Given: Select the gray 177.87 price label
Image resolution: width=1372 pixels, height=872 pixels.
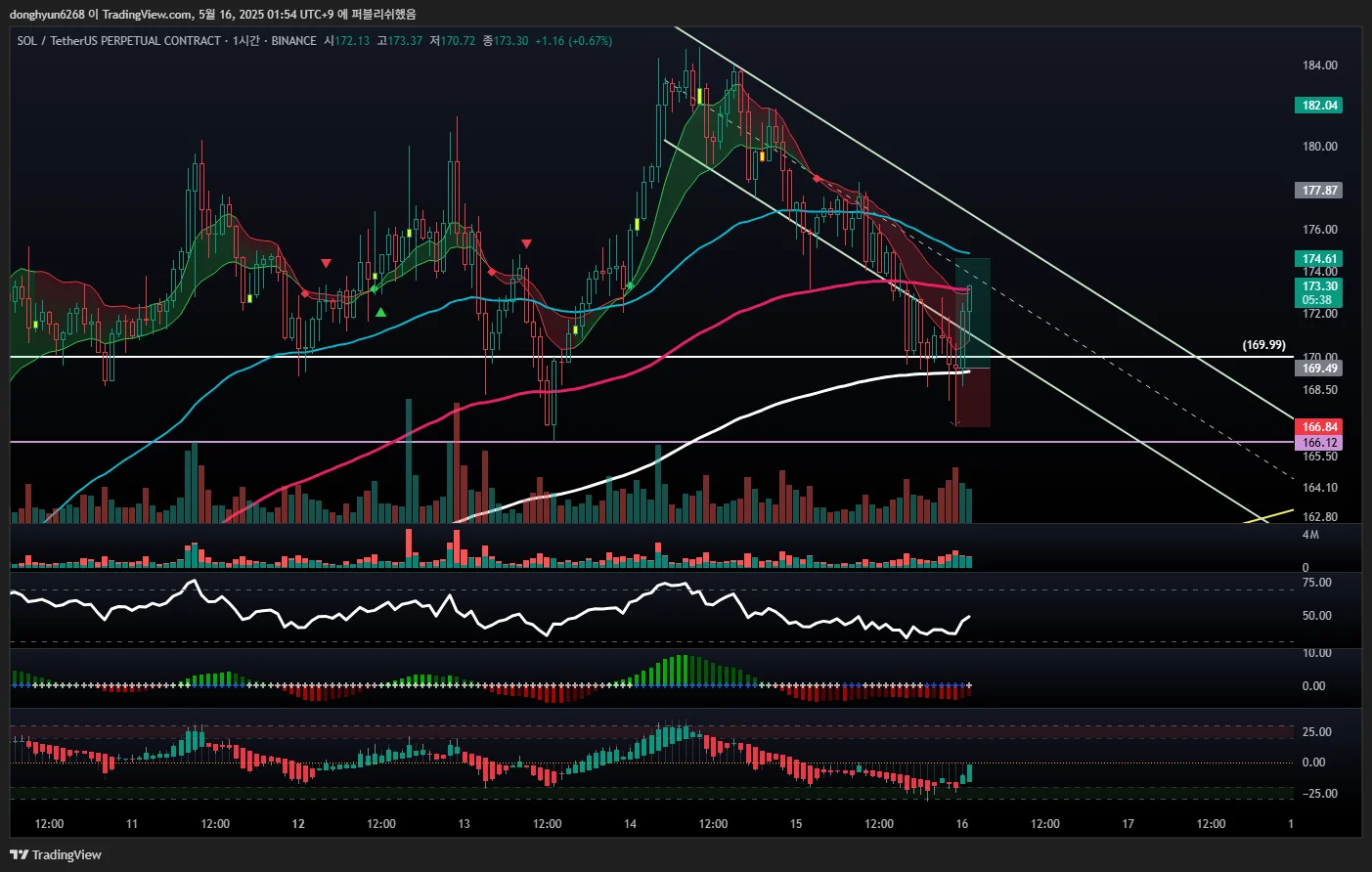Looking at the screenshot, I should [1319, 191].
